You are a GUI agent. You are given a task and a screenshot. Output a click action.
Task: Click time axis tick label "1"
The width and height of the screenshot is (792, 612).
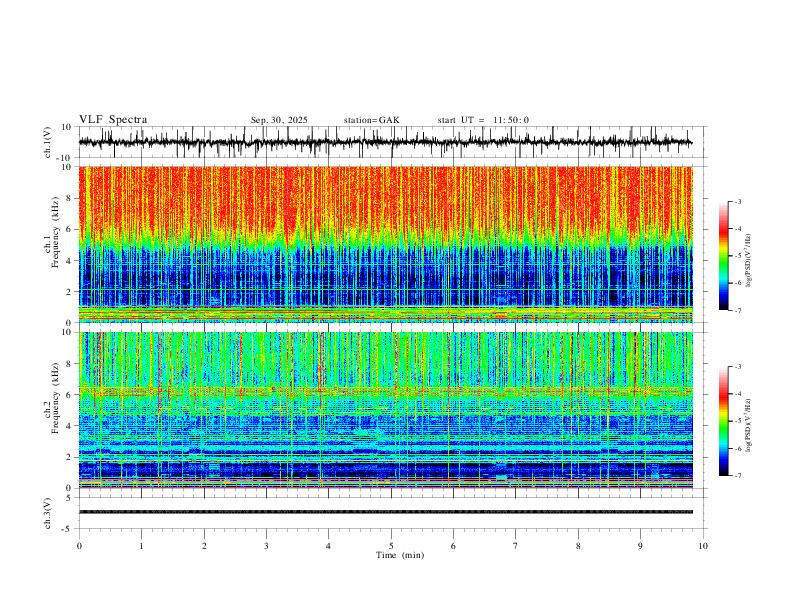point(141,546)
